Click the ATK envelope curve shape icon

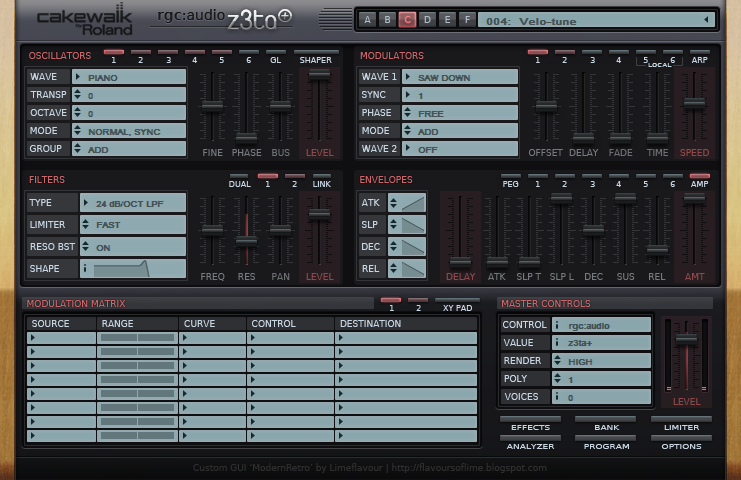tap(413, 203)
